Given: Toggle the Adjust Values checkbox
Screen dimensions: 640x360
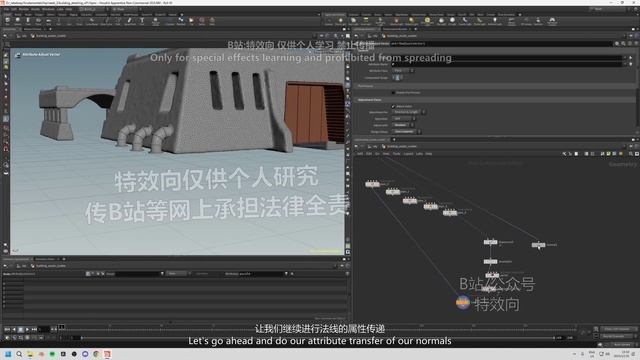Looking at the screenshot, I should point(393,106).
